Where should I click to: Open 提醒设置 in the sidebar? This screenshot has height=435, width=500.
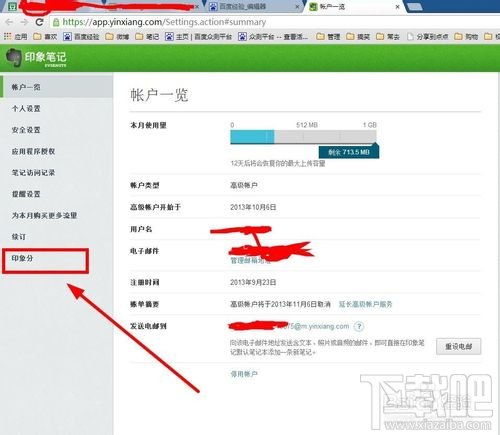coord(26,194)
